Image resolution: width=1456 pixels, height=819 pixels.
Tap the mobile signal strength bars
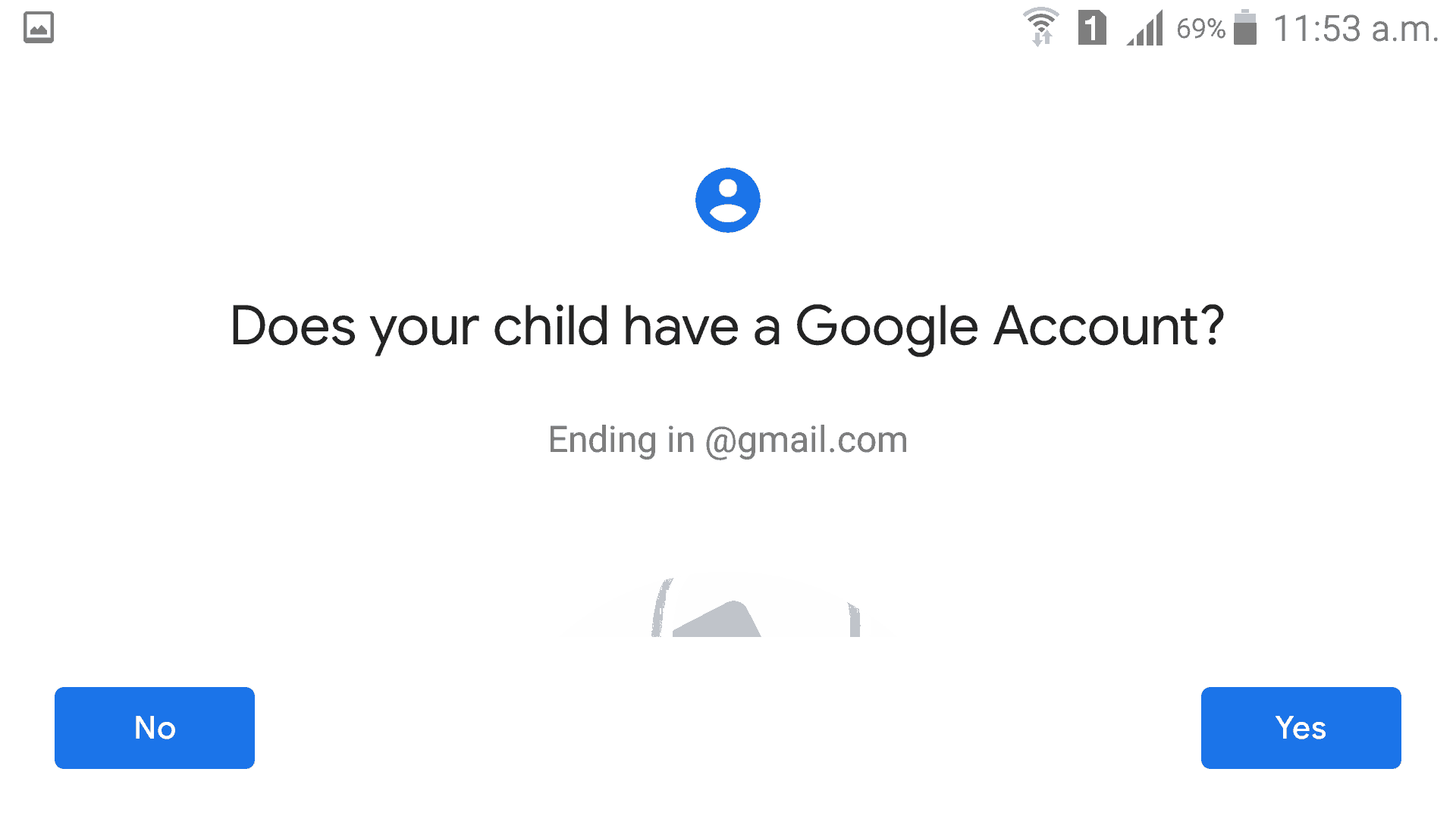tap(1145, 28)
